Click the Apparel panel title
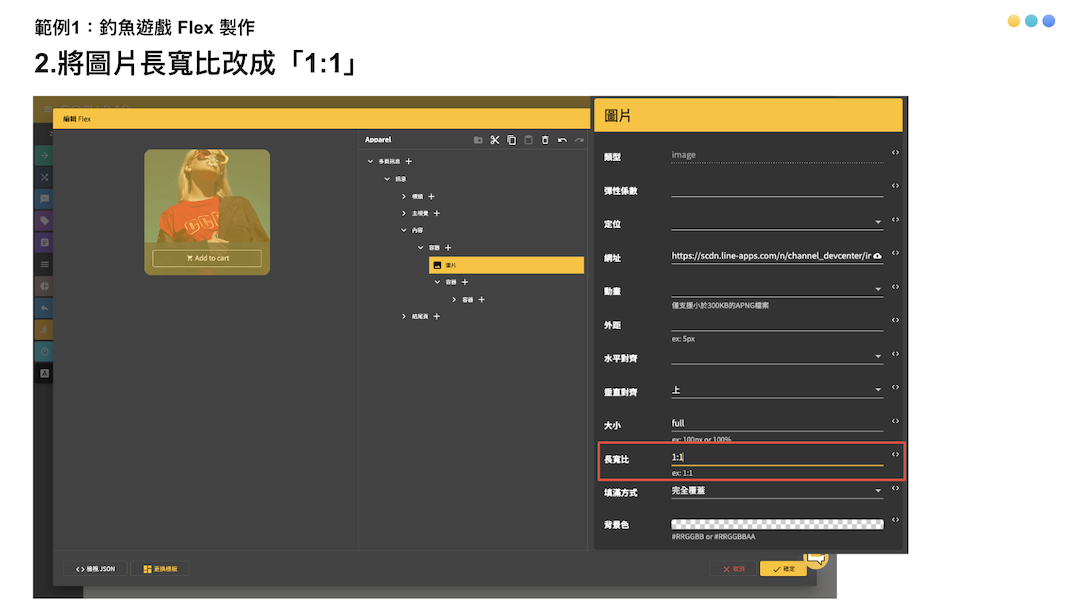Screen dimensions: 1080x608 pyautogui.click(x=378, y=140)
